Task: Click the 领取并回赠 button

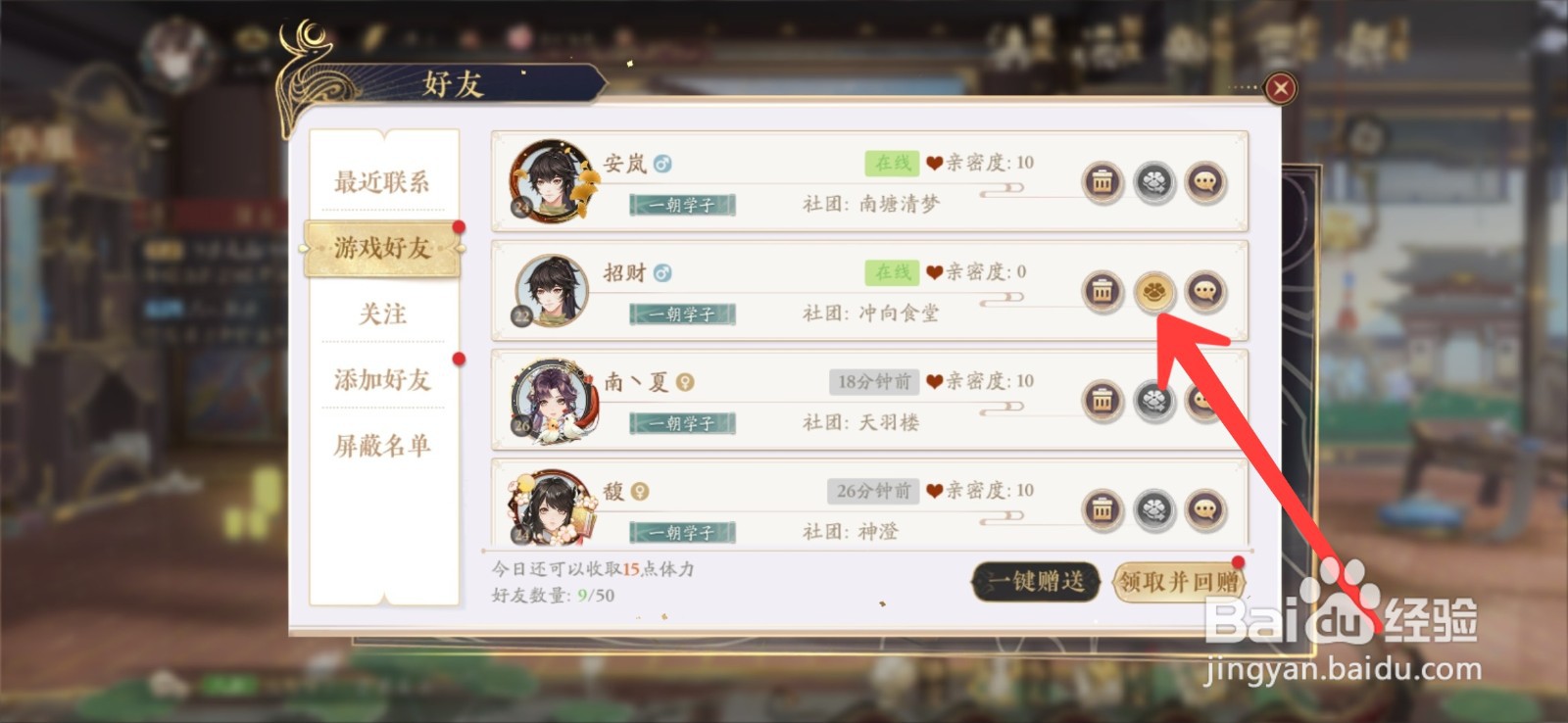Action: pos(1179,582)
